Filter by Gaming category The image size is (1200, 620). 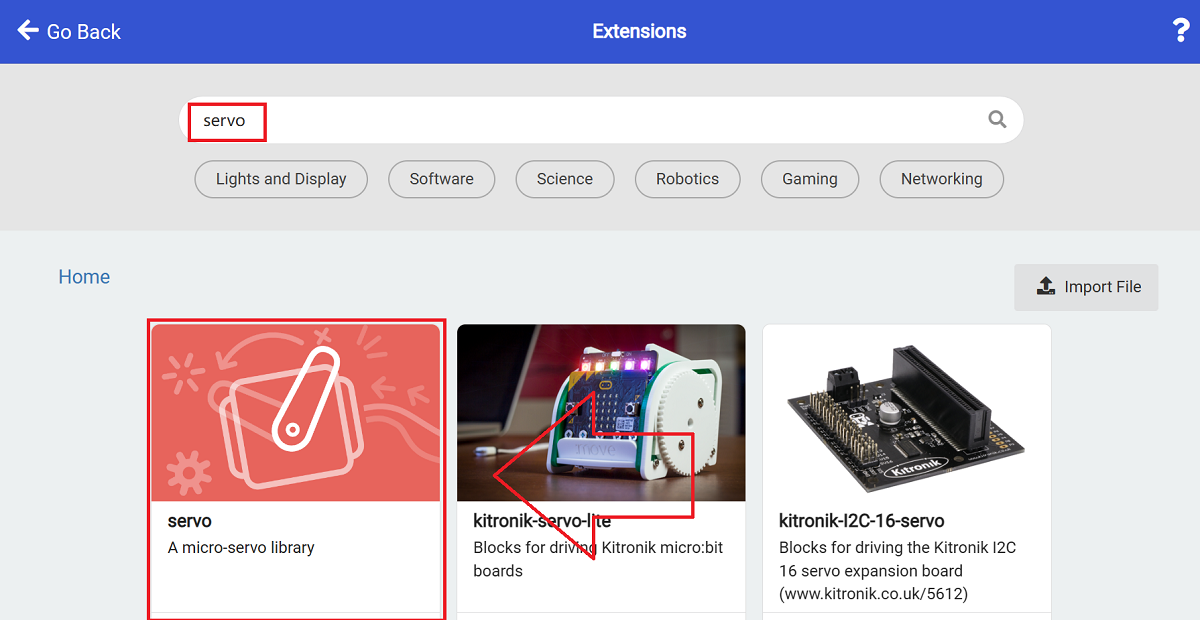810,179
